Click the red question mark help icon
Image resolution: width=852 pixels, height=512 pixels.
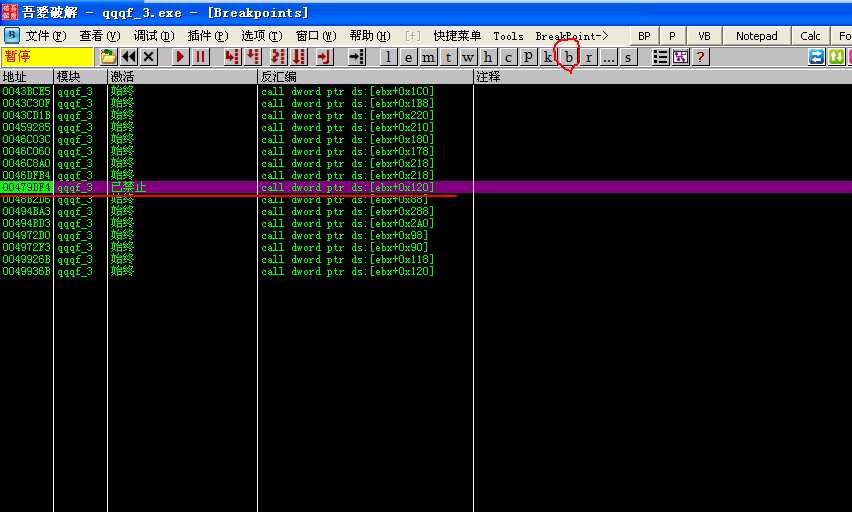pyautogui.click(x=700, y=57)
